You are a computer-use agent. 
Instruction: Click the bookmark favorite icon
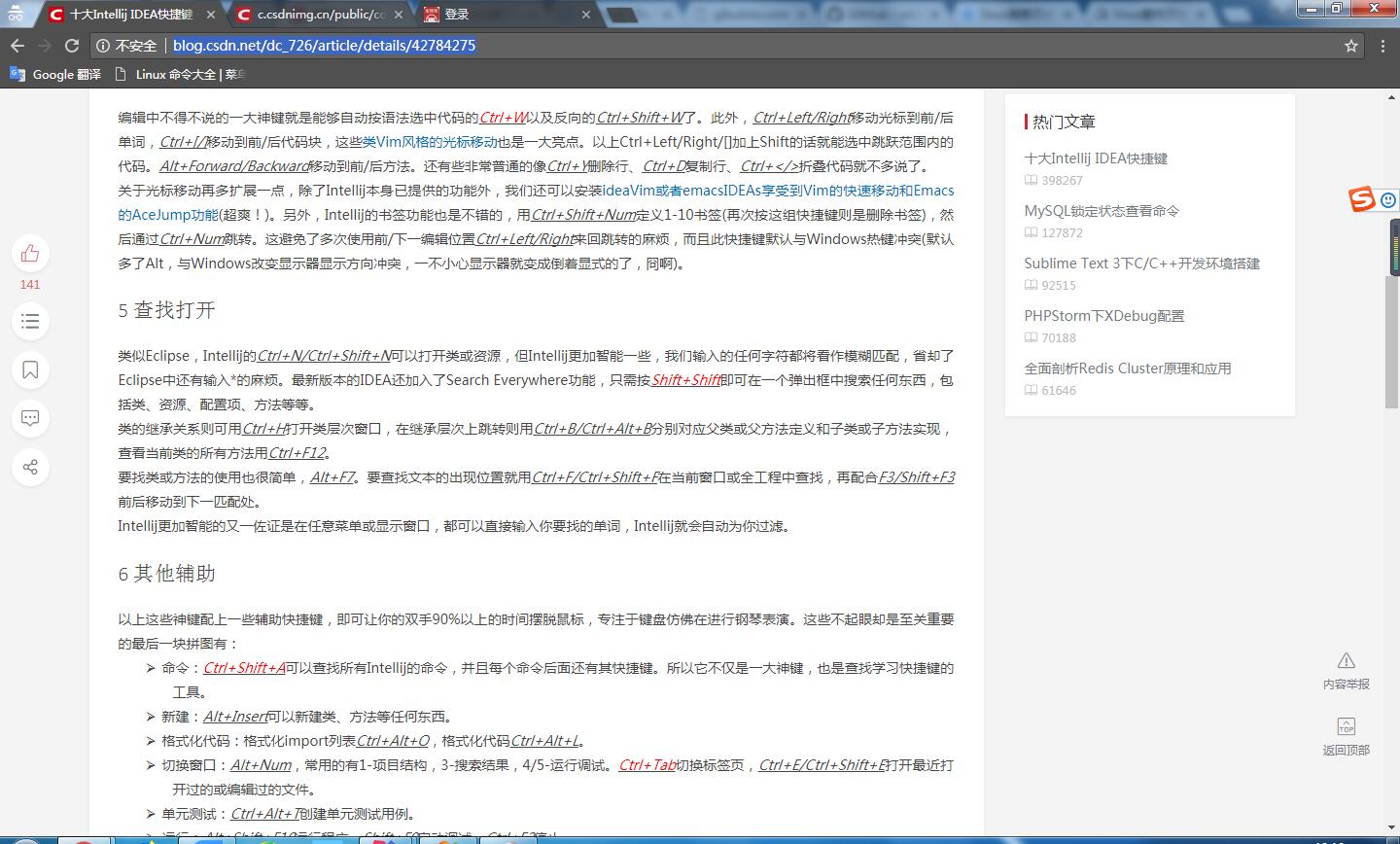(30, 369)
